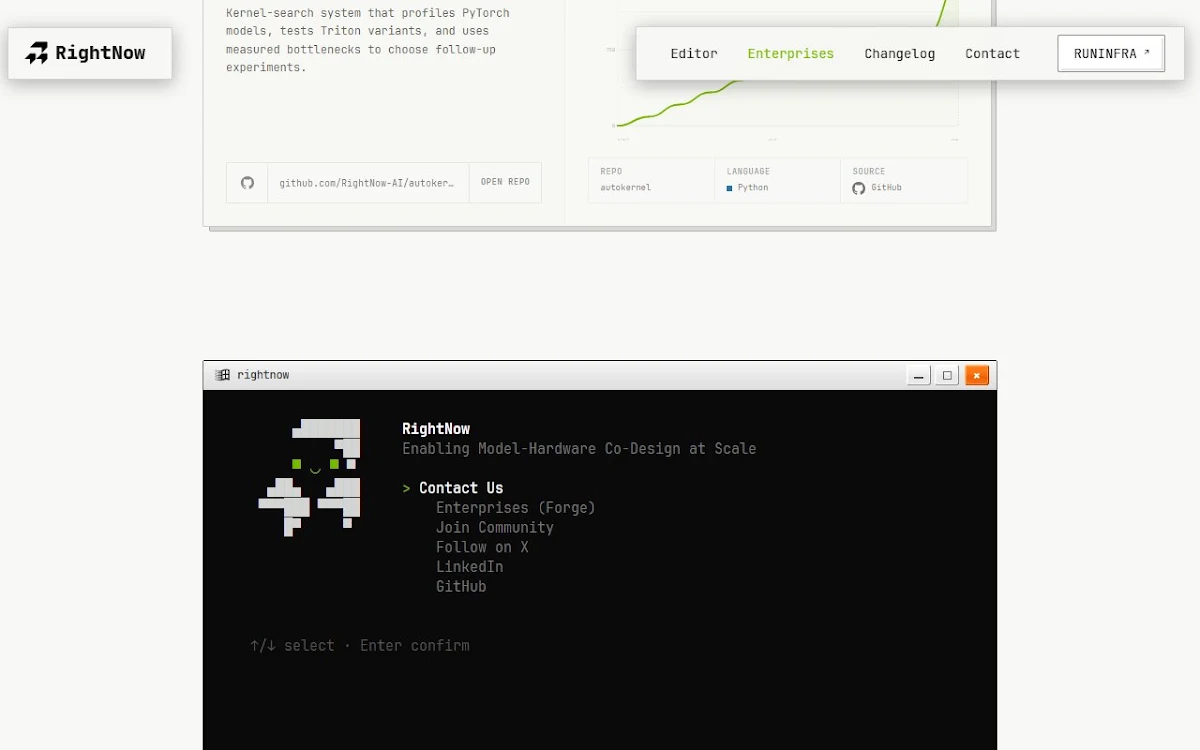The image size is (1200, 750).
Task: Click the RightNow logo in the header
Action: pyautogui.click(x=89, y=53)
